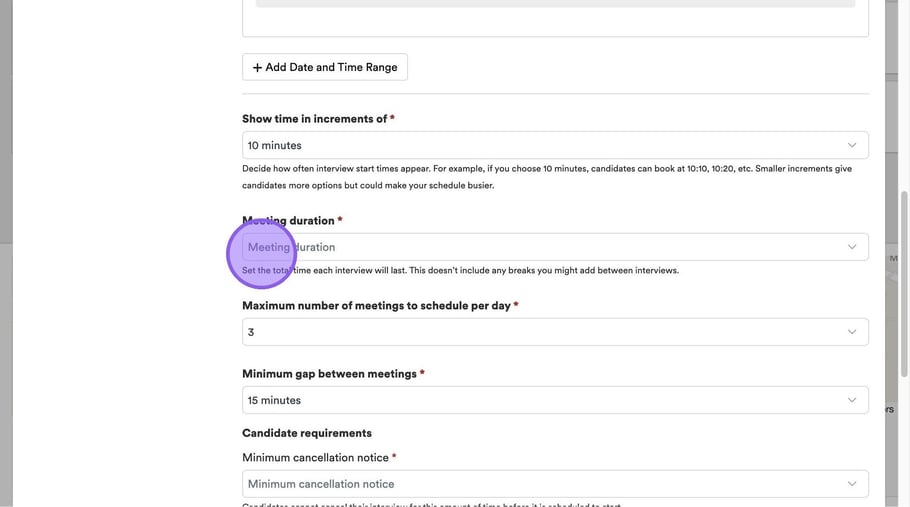
Task: Click the "Candidate requirements" section heading
Action: point(307,433)
